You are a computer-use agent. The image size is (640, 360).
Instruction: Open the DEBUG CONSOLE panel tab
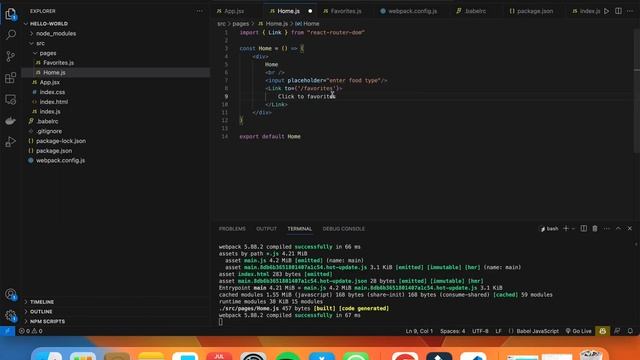pyautogui.click(x=344, y=229)
